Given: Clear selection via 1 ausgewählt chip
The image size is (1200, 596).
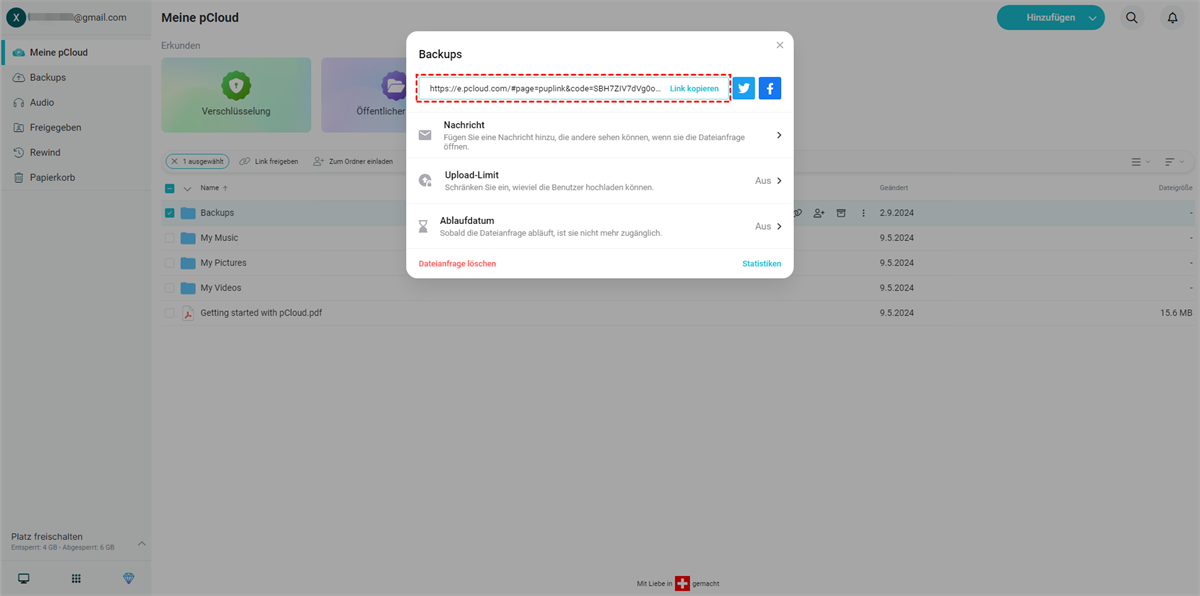Looking at the screenshot, I should pyautogui.click(x=197, y=161).
